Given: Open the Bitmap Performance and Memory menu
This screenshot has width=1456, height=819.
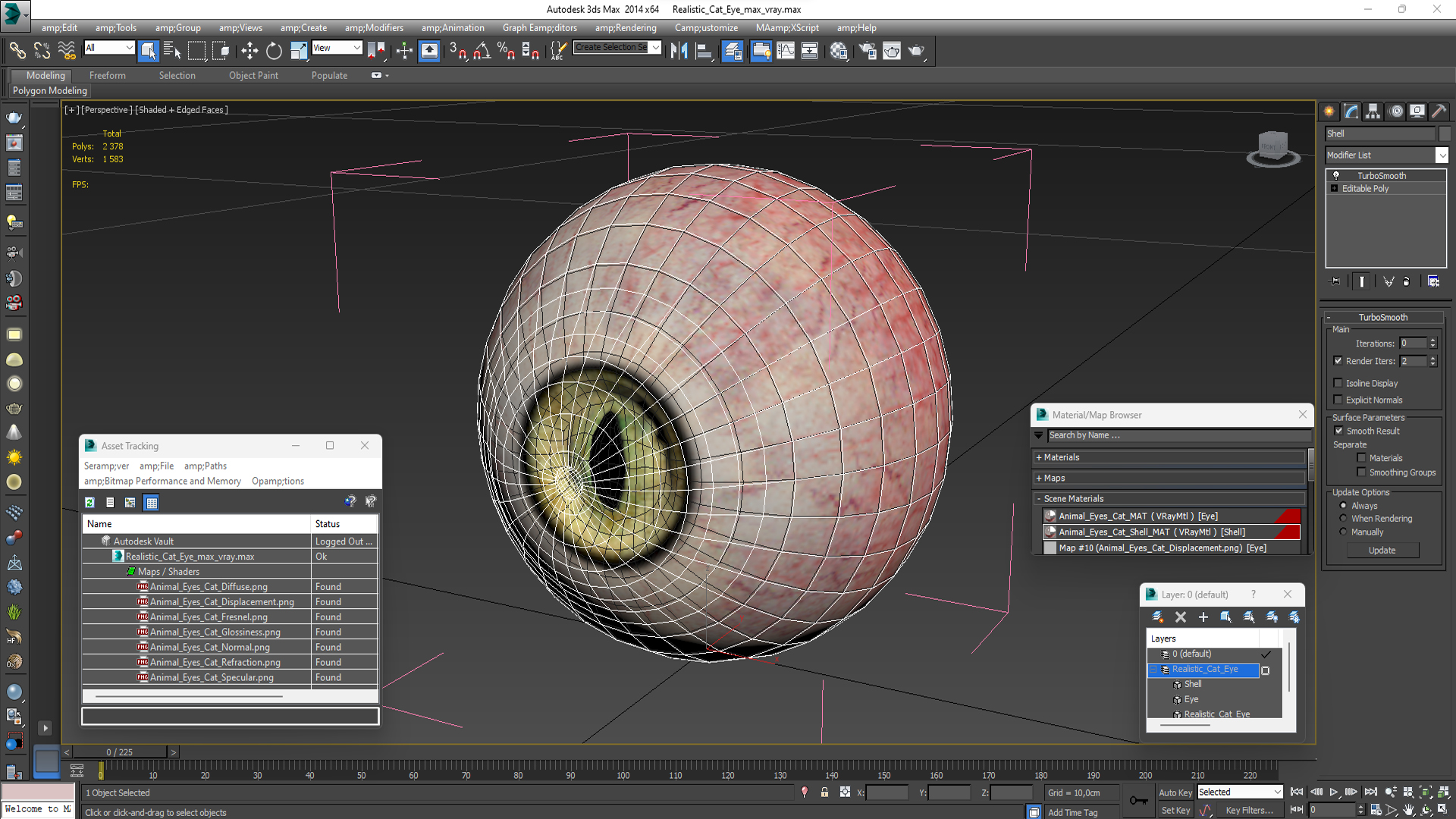Looking at the screenshot, I should click(x=162, y=481).
